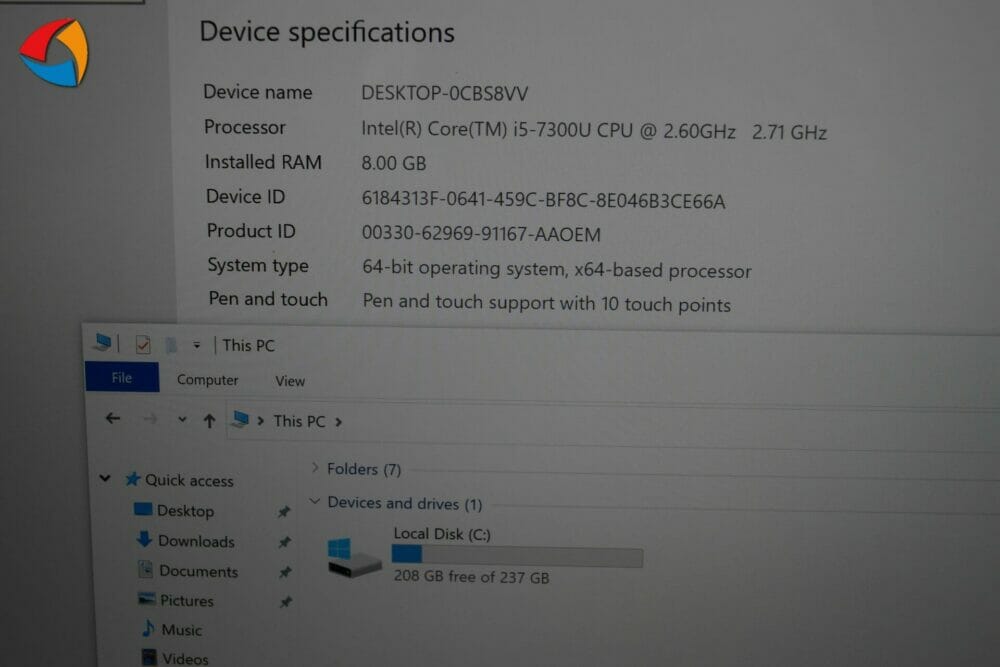Unpin Desktop using its pin icon
Screen dimensions: 1000x667
[284, 511]
